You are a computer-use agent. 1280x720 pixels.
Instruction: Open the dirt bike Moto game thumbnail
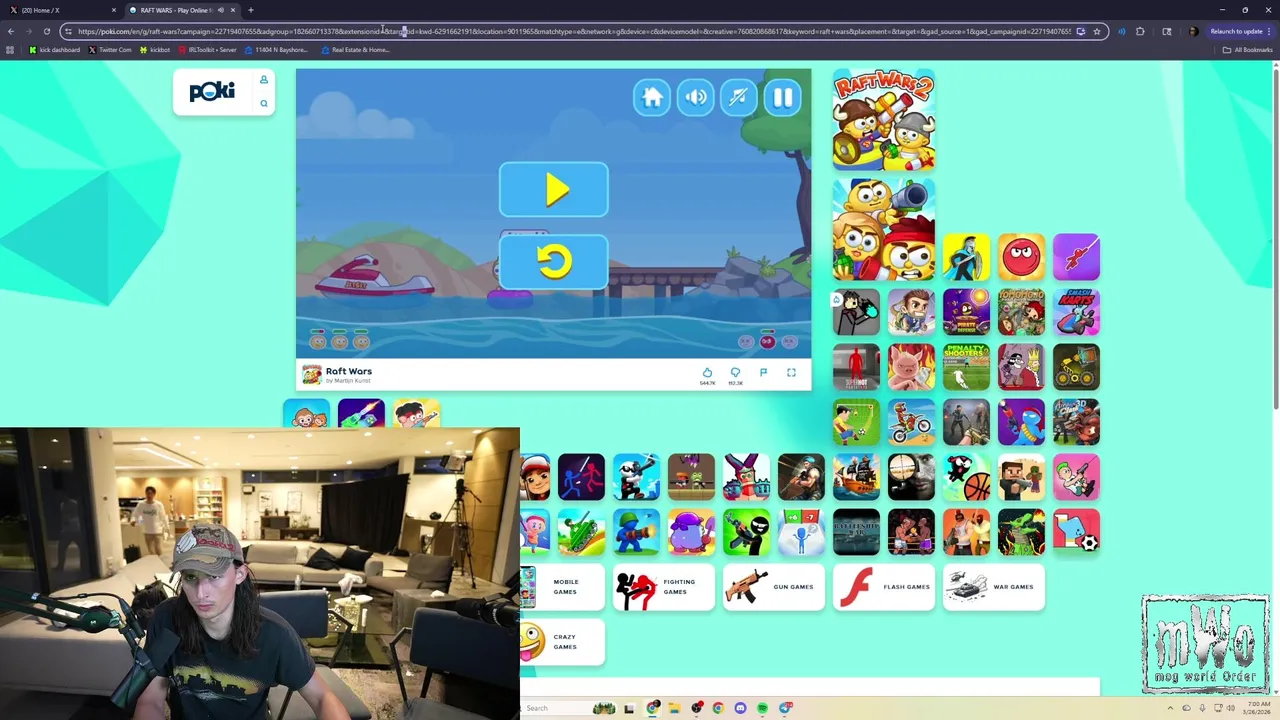click(911, 422)
